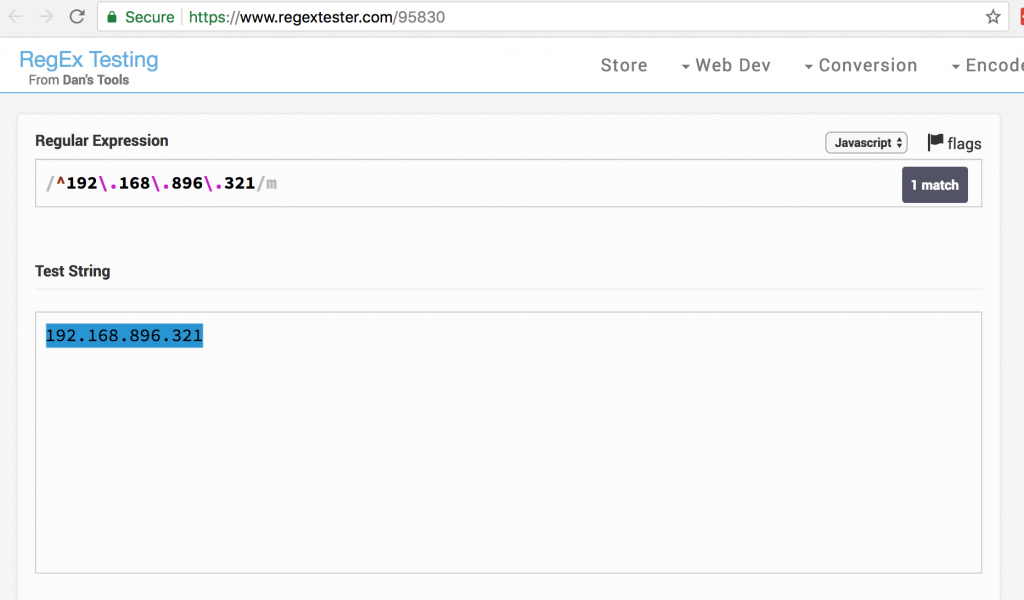Click the flags link text
The image size is (1024, 600).
[x=963, y=143]
